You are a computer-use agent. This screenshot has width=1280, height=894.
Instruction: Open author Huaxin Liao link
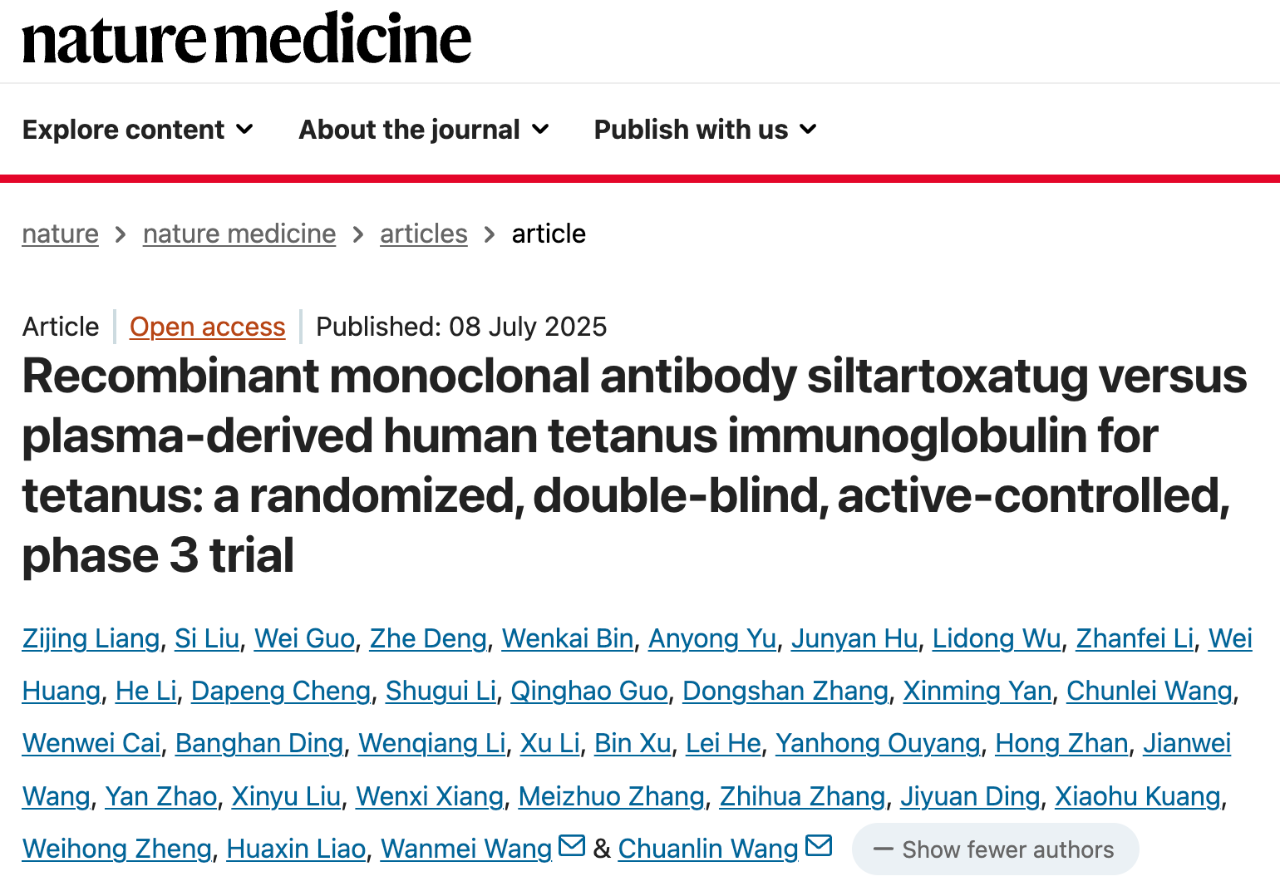(296, 849)
